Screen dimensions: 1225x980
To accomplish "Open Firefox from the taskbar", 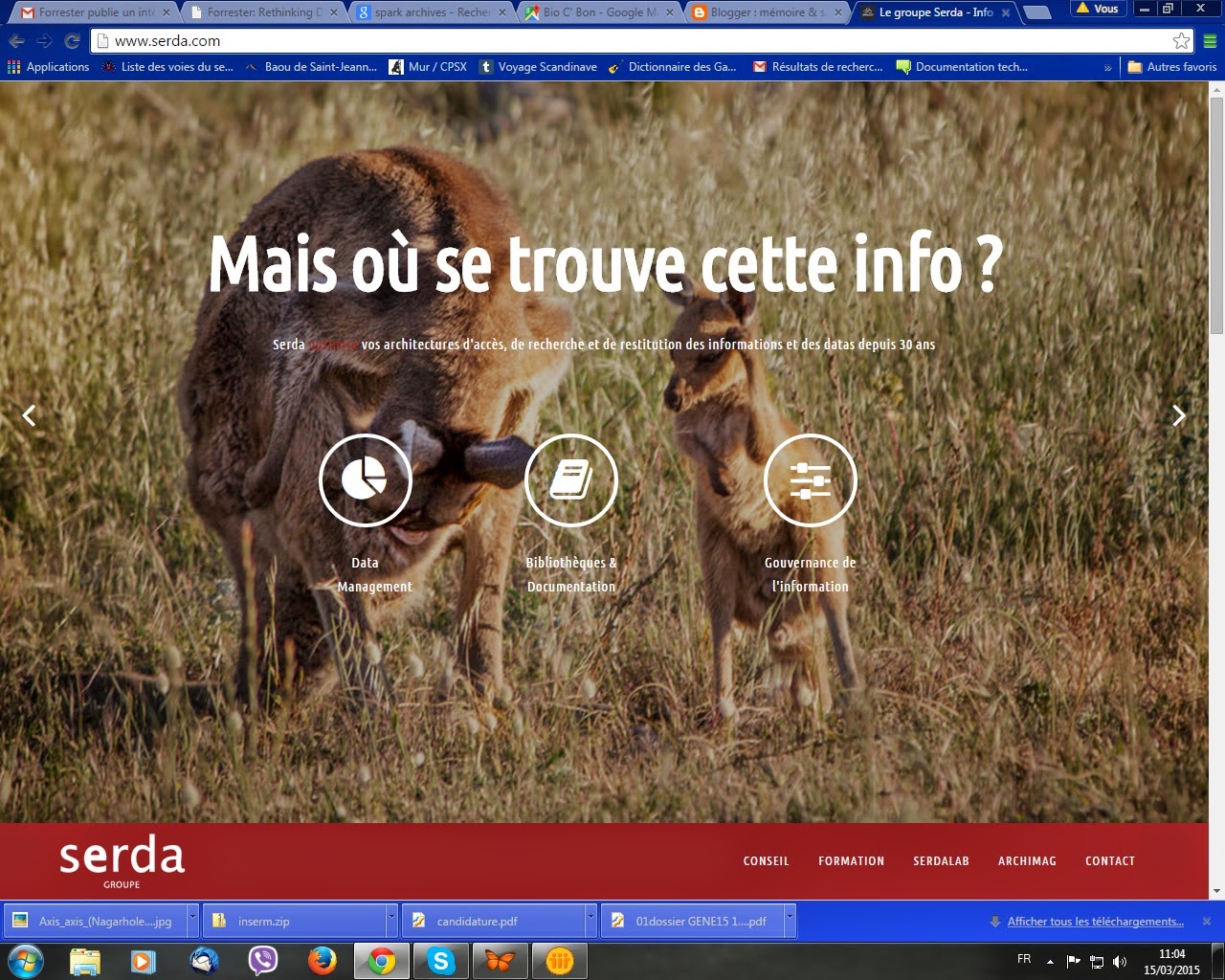I will coord(323,960).
